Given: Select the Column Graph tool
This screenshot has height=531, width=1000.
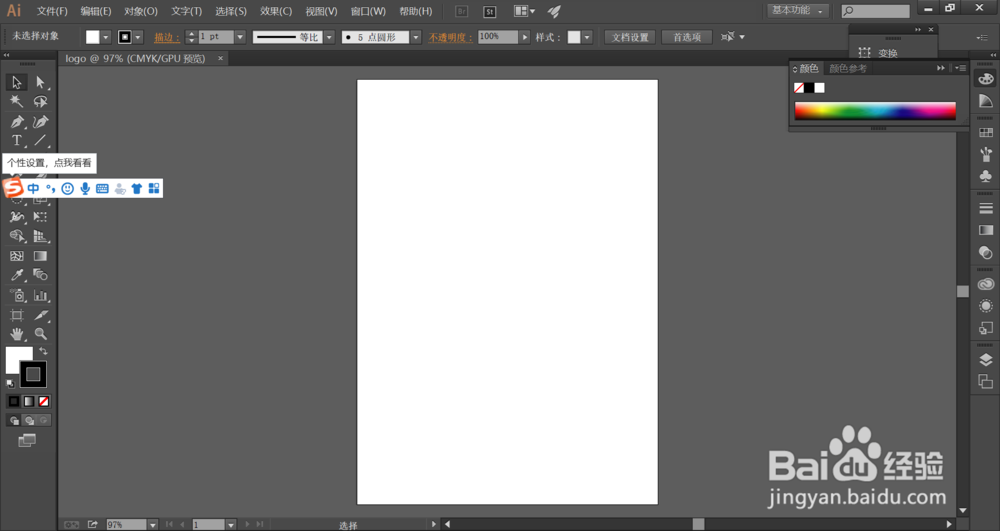Looking at the screenshot, I should coord(40,295).
